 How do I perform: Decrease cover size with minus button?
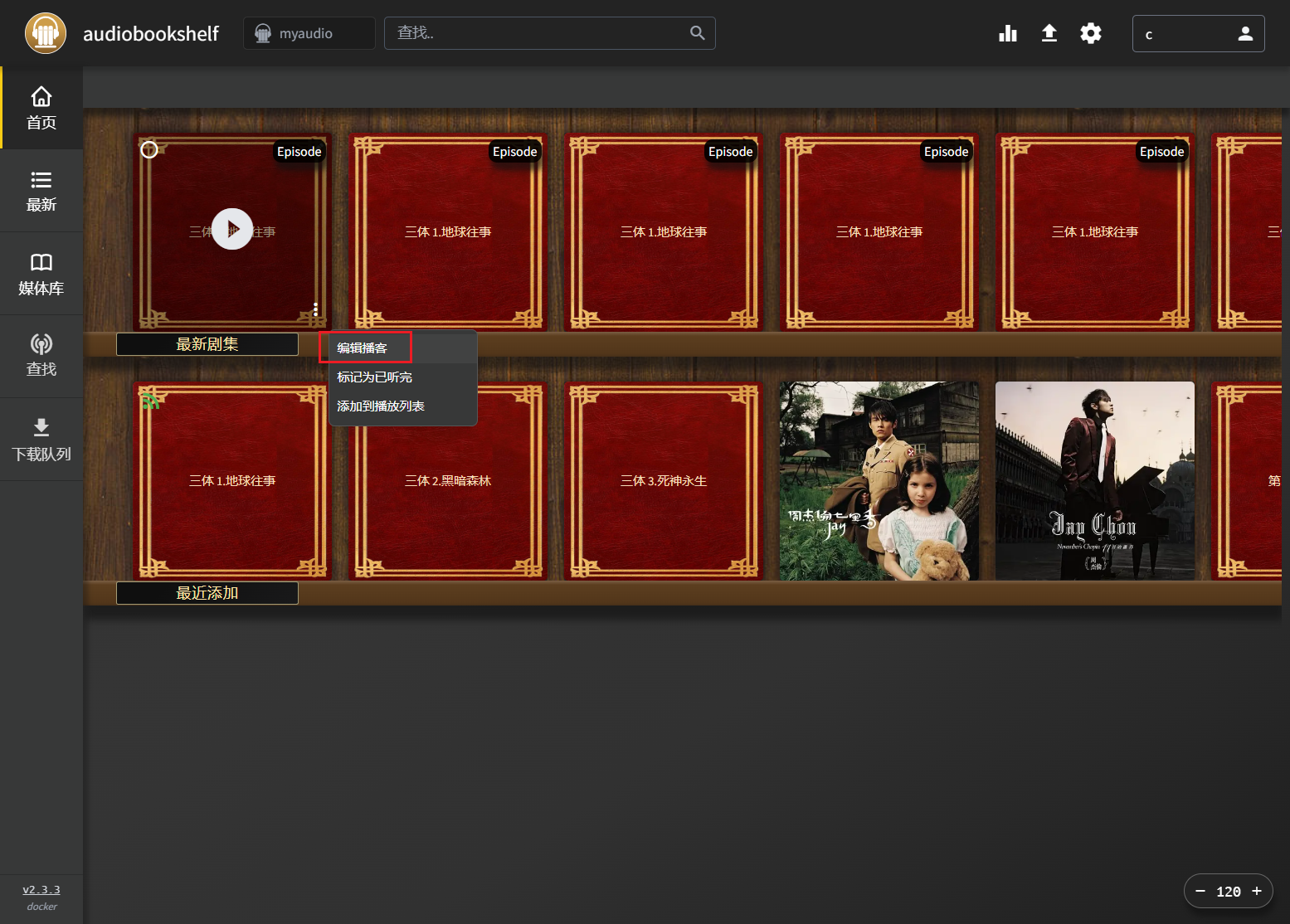click(x=1200, y=892)
